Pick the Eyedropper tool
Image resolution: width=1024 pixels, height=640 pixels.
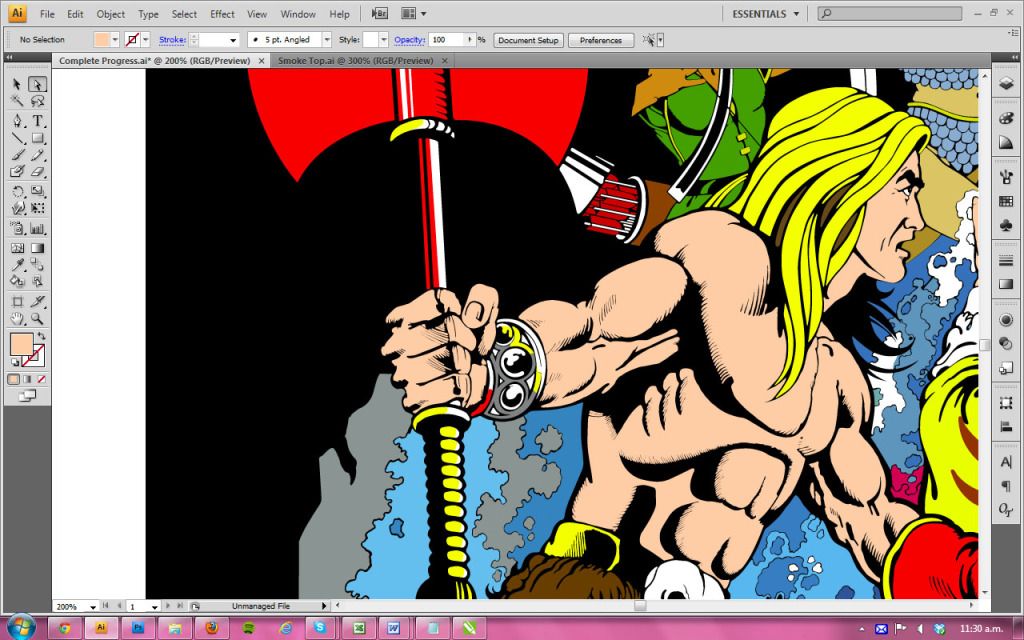[x=18, y=264]
